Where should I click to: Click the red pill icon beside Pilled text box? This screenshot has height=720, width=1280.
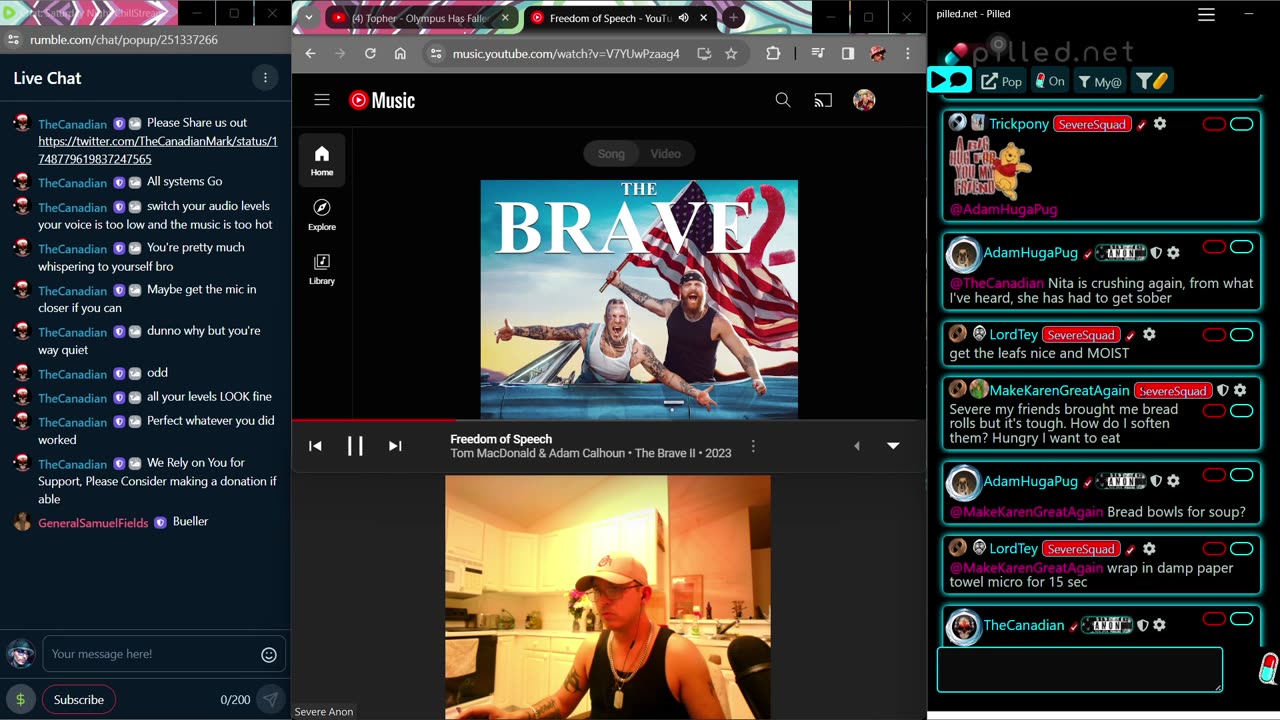pos(1268,668)
